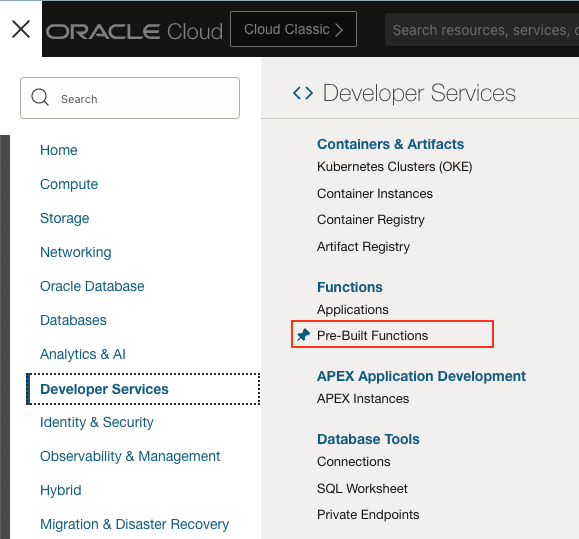
Task: Open Applications under Functions
Action: click(x=353, y=310)
